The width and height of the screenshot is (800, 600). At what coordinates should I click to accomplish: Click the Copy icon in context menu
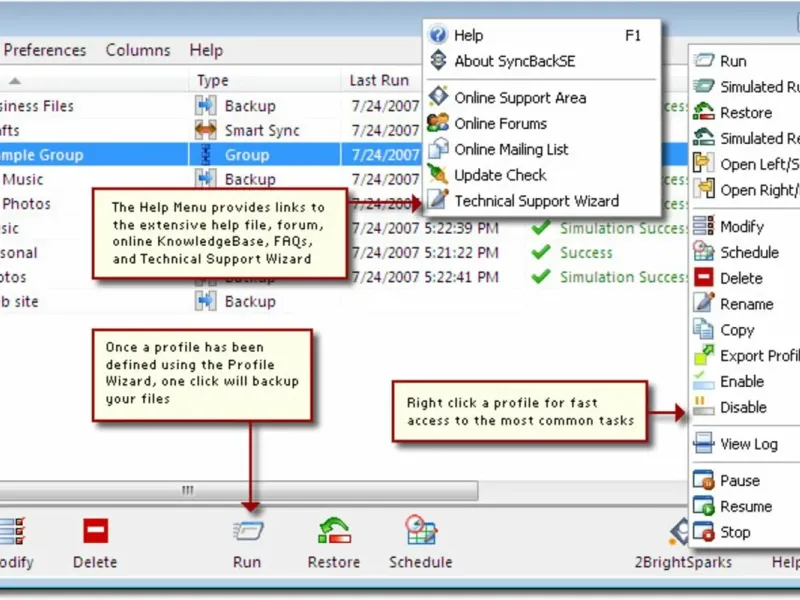(704, 329)
